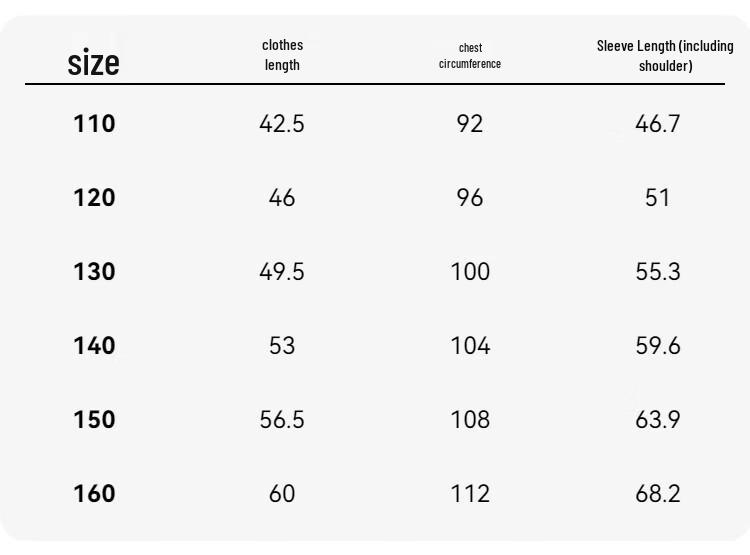Click the 56.5 clothes length cell
Viewport: 750px width, 555px height.
pyautogui.click(x=282, y=420)
